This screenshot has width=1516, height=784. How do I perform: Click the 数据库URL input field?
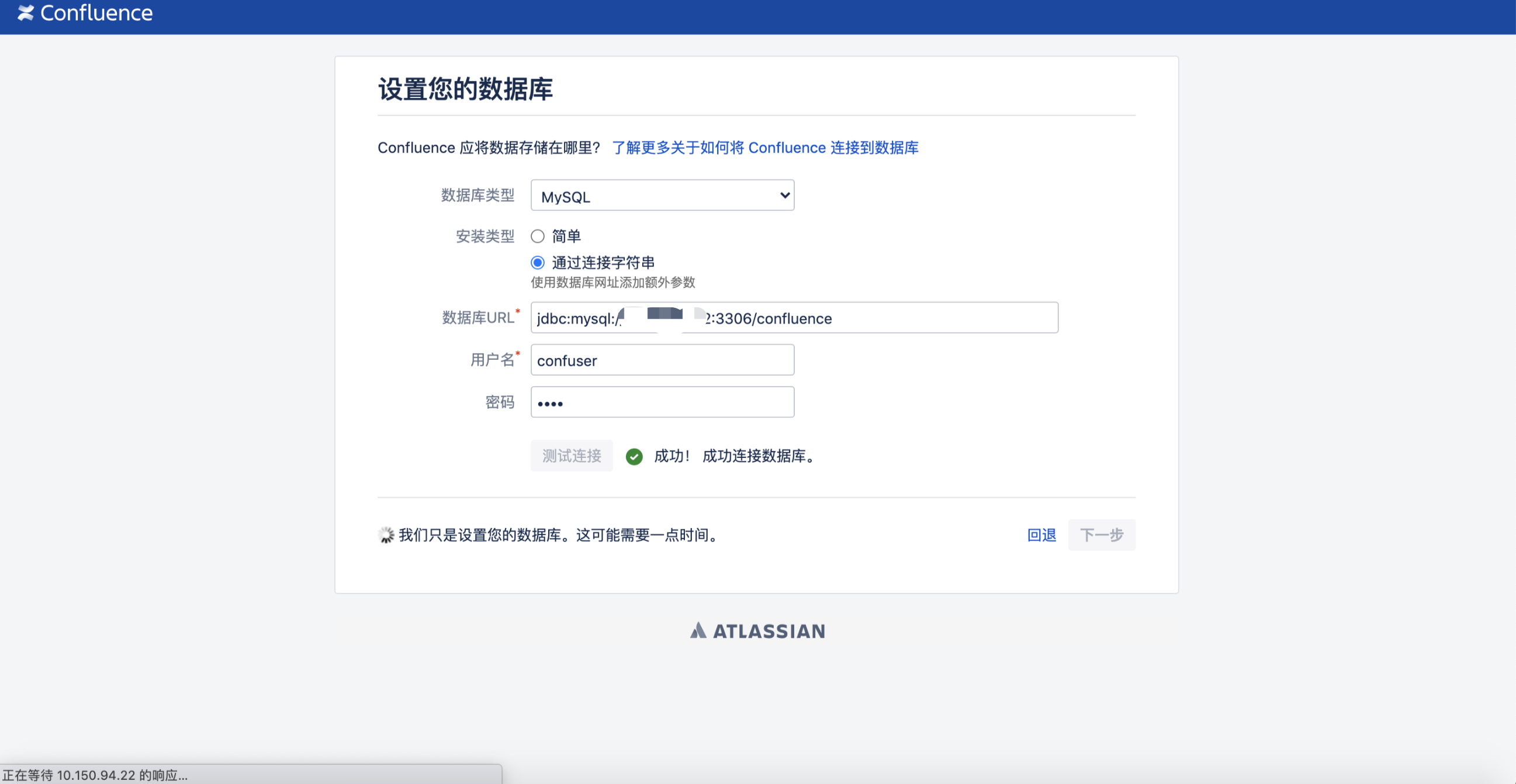793,318
